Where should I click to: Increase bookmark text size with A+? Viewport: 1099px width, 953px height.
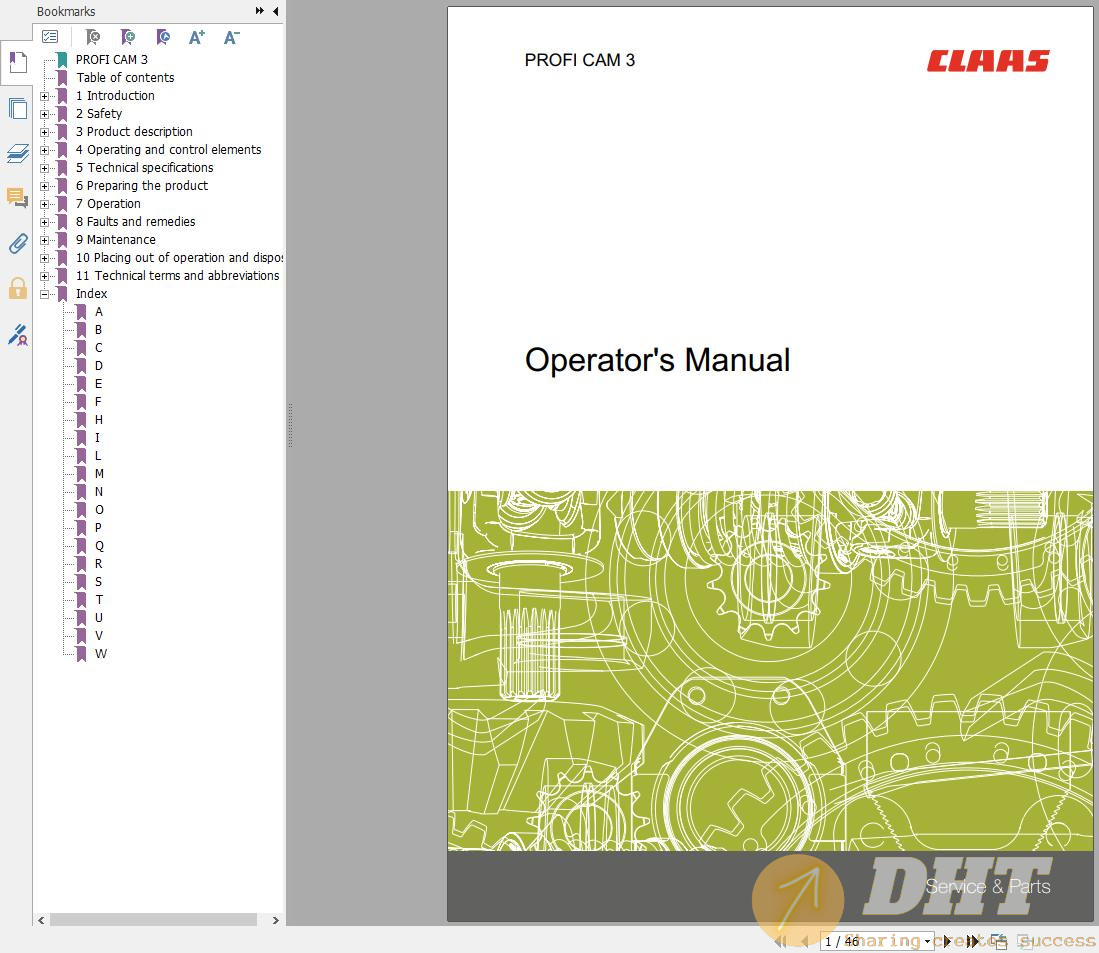coord(197,36)
